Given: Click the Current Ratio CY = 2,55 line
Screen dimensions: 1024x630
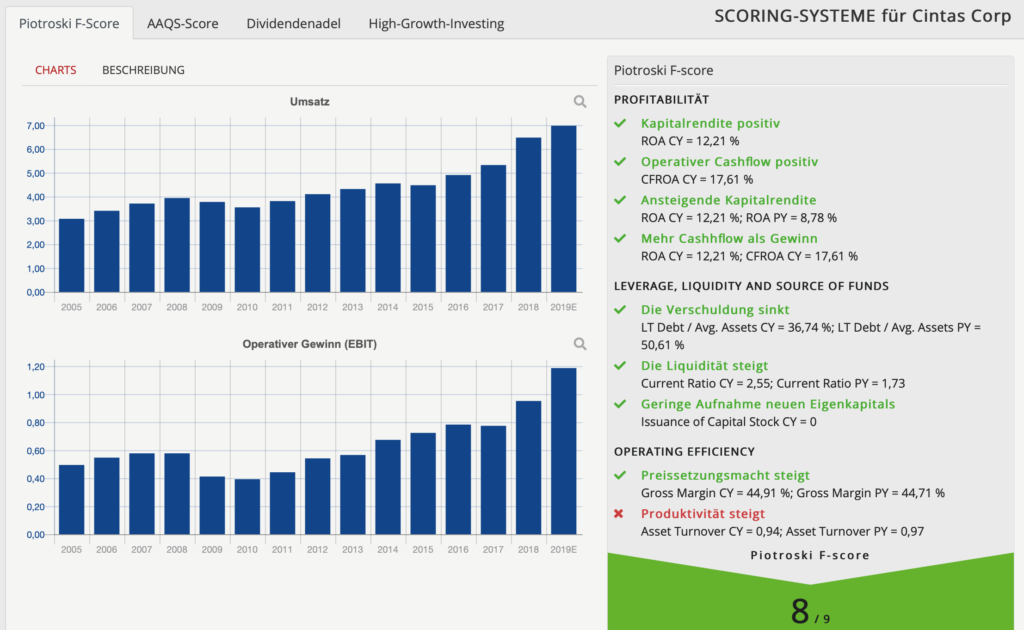Looking at the screenshot, I should coord(773,384).
